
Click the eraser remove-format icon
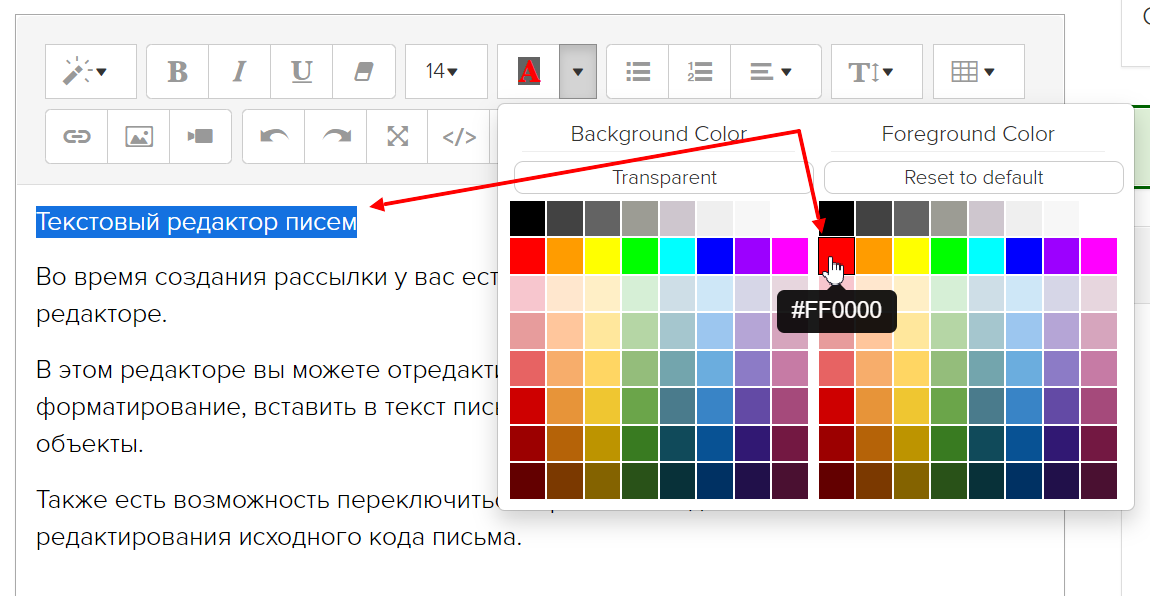[x=363, y=72]
